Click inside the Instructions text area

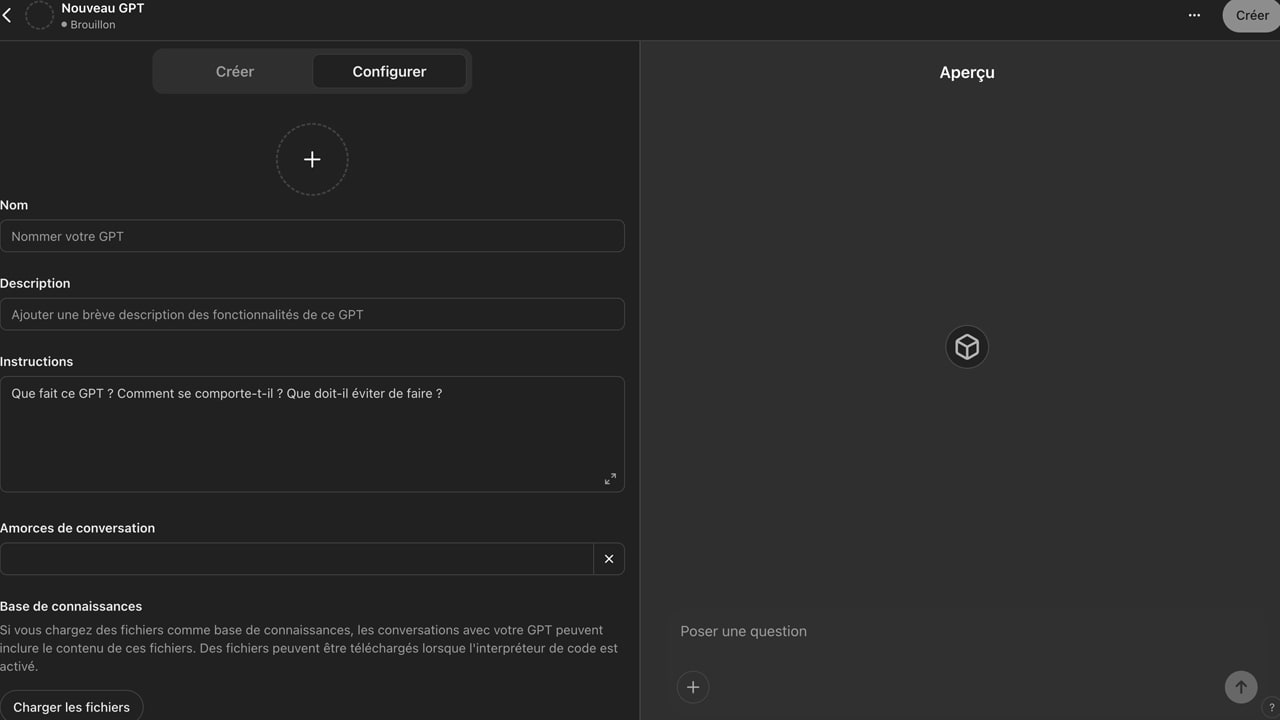[x=312, y=434]
